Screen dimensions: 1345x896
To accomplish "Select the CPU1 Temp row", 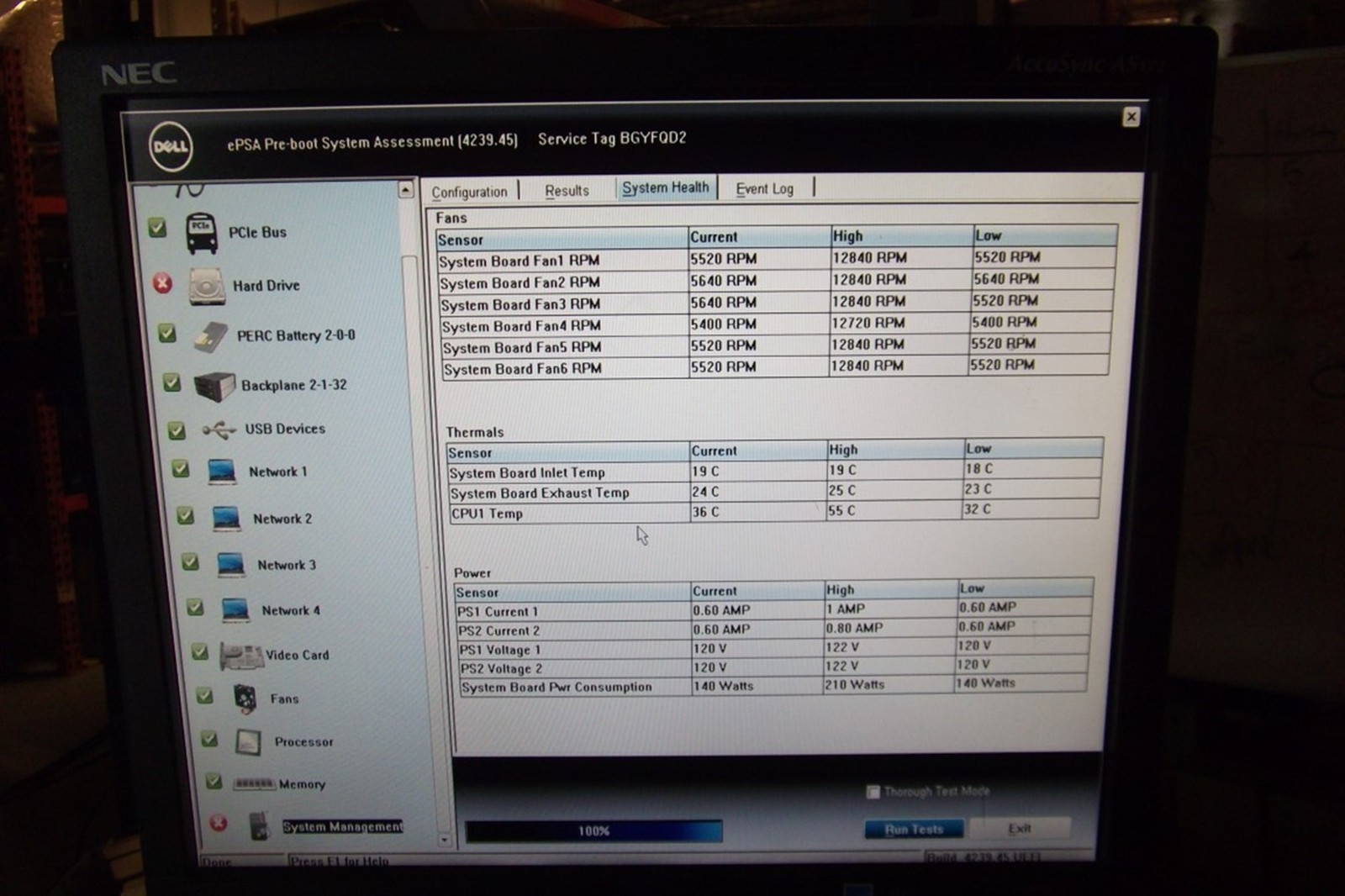I will pyautogui.click(x=774, y=511).
